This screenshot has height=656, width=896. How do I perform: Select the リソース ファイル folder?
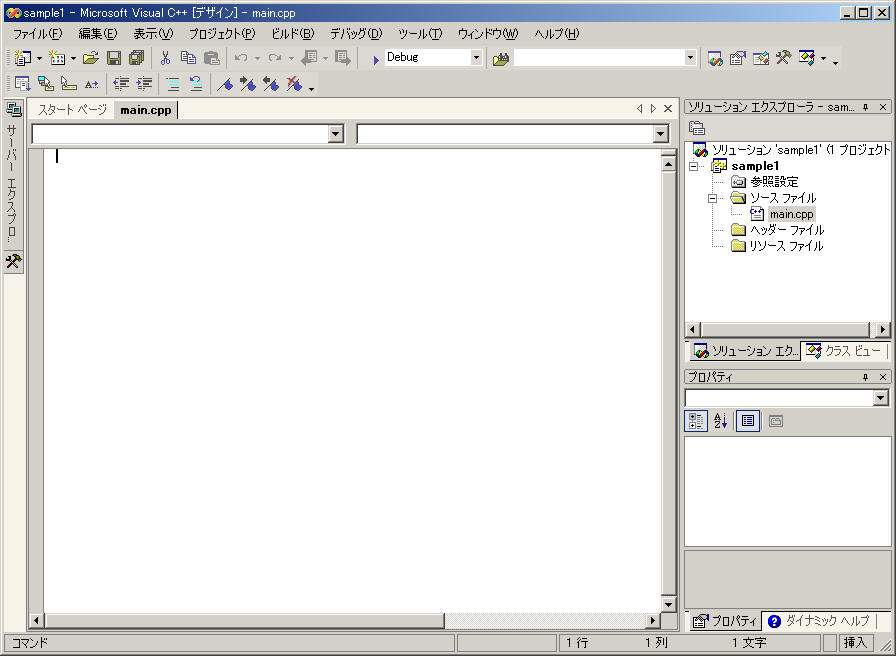(786, 246)
